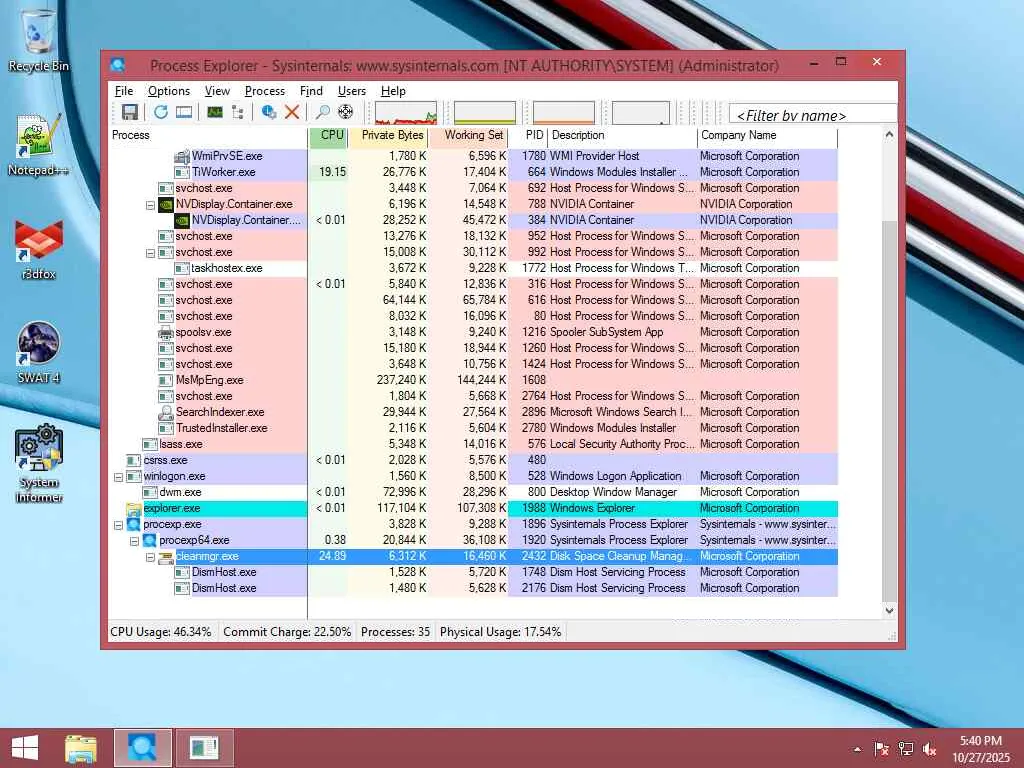
Task: Collapse the NVDisplay.Container.exe tree node
Action: tap(150, 204)
